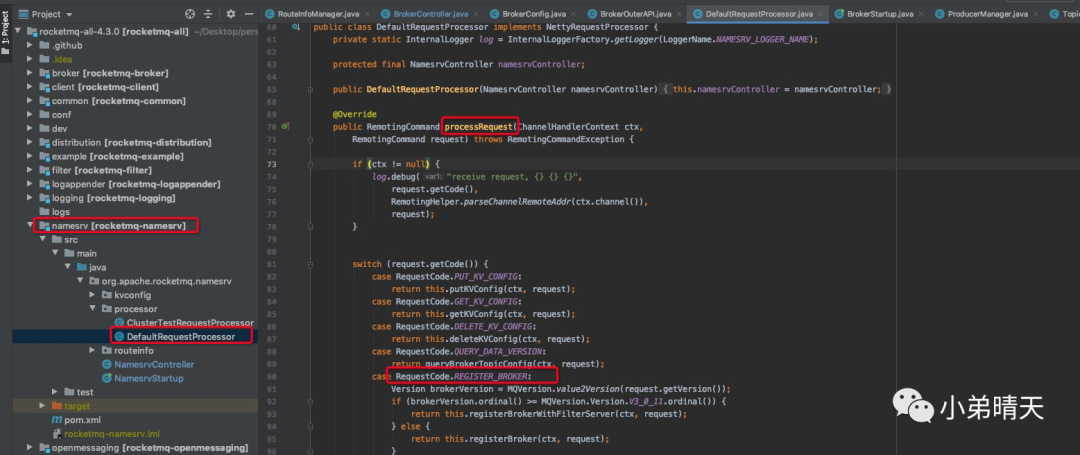
Task: Select NamesrvController in project tree
Action: click(154, 364)
